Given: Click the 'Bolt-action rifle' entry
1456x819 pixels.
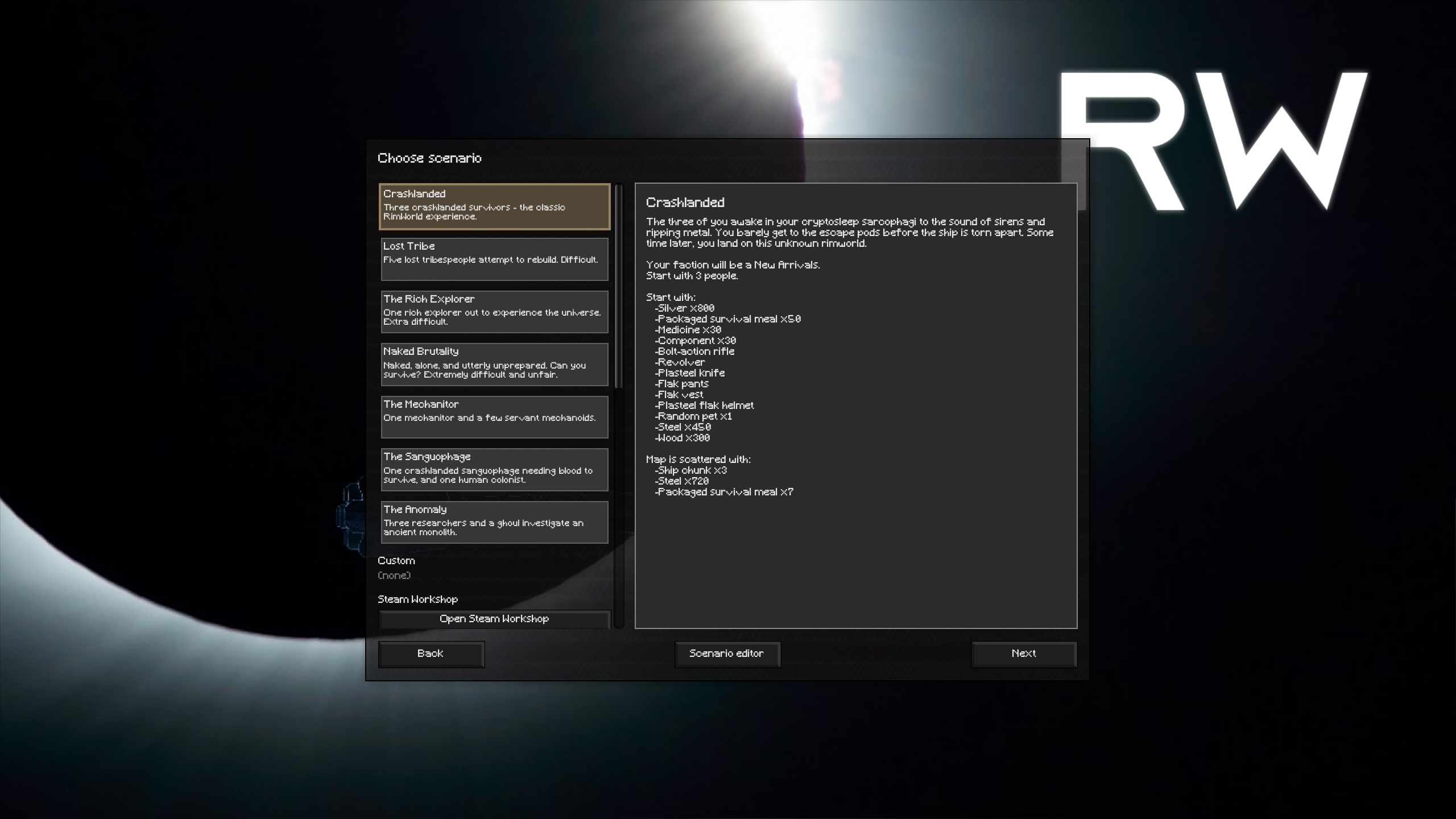Looking at the screenshot, I should click(x=694, y=351).
